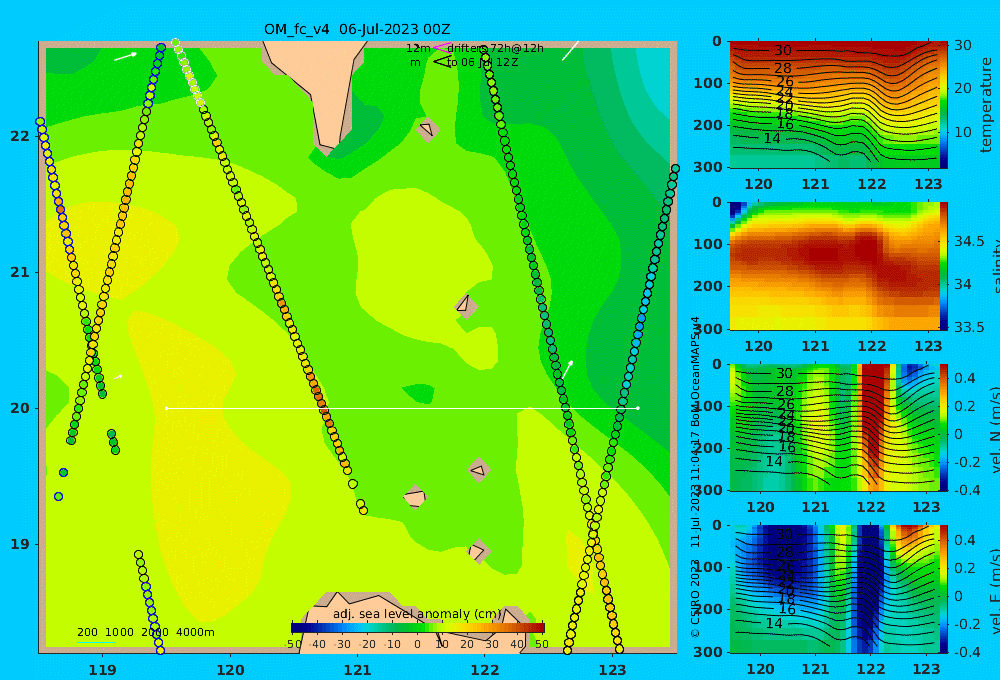Click the vel. E color bar
This screenshot has width=1000, height=680.
coord(944,589)
